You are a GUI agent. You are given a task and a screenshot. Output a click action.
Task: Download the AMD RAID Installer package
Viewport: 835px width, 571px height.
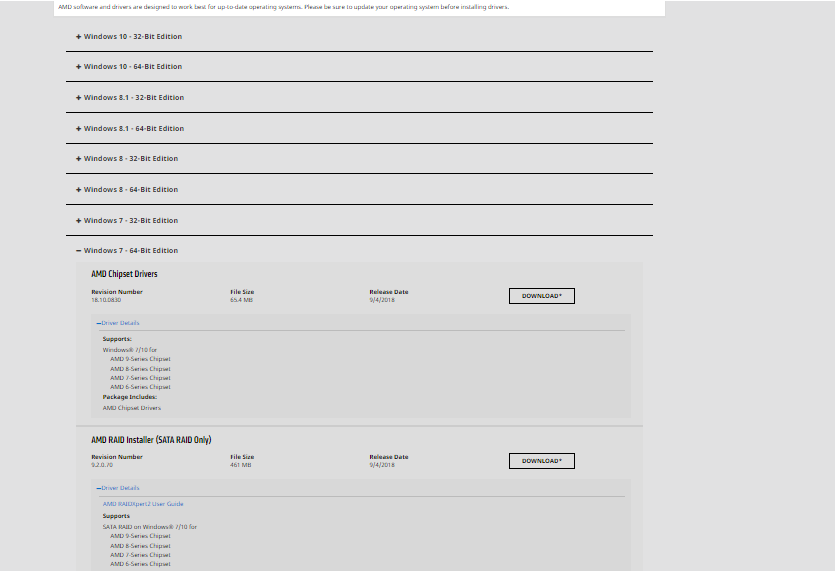542,461
